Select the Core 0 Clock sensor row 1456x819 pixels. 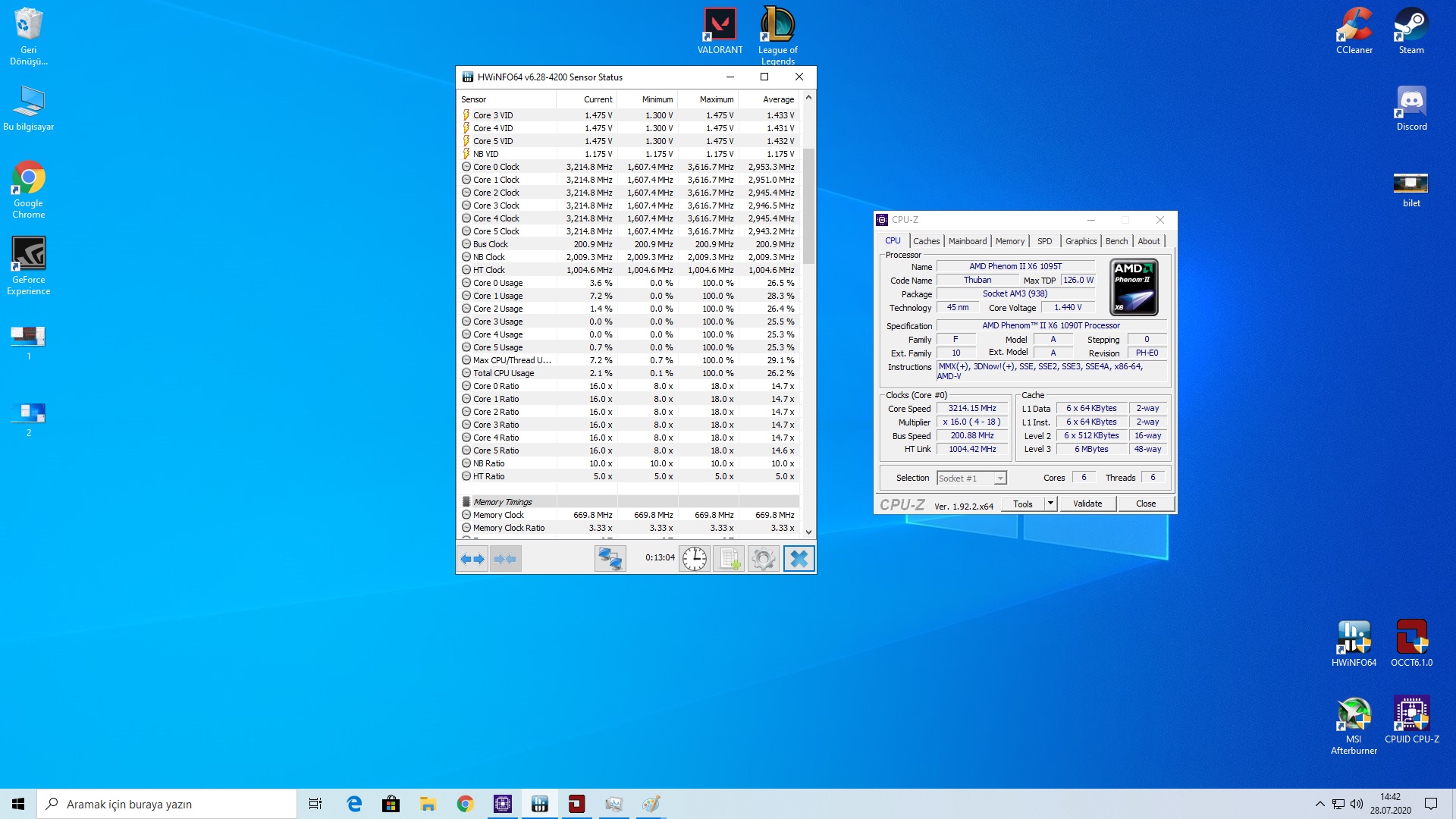click(x=629, y=167)
